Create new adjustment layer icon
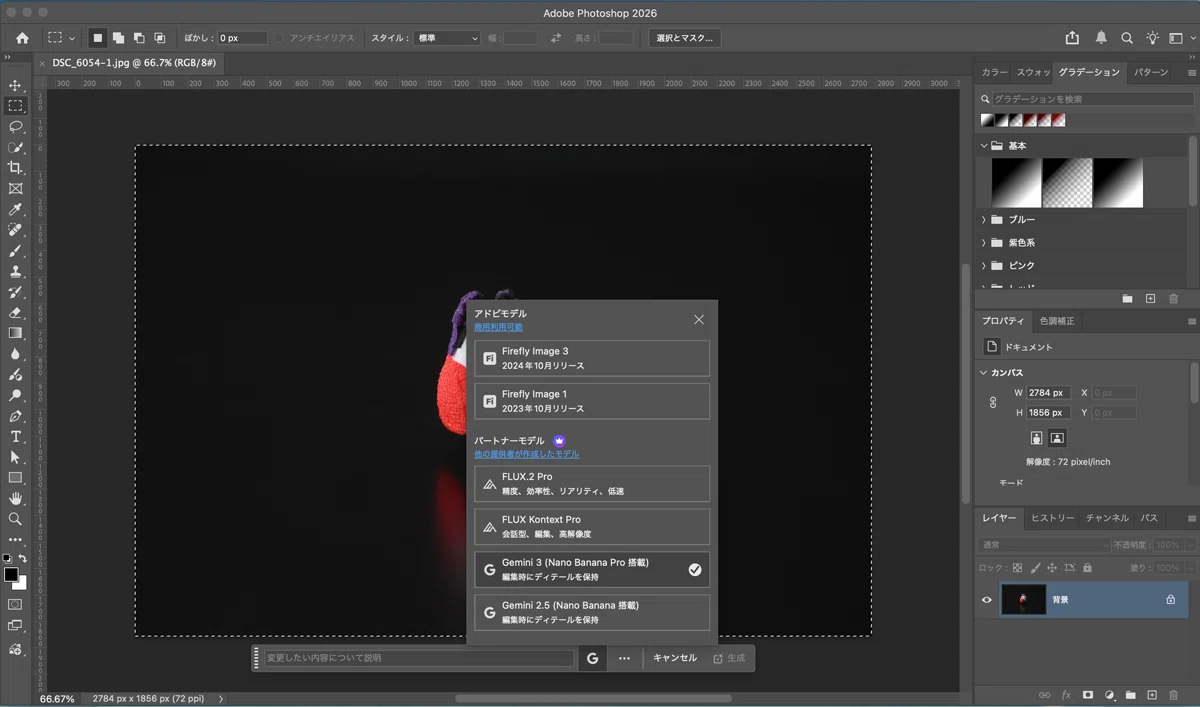This screenshot has height=707, width=1200. (x=1109, y=694)
